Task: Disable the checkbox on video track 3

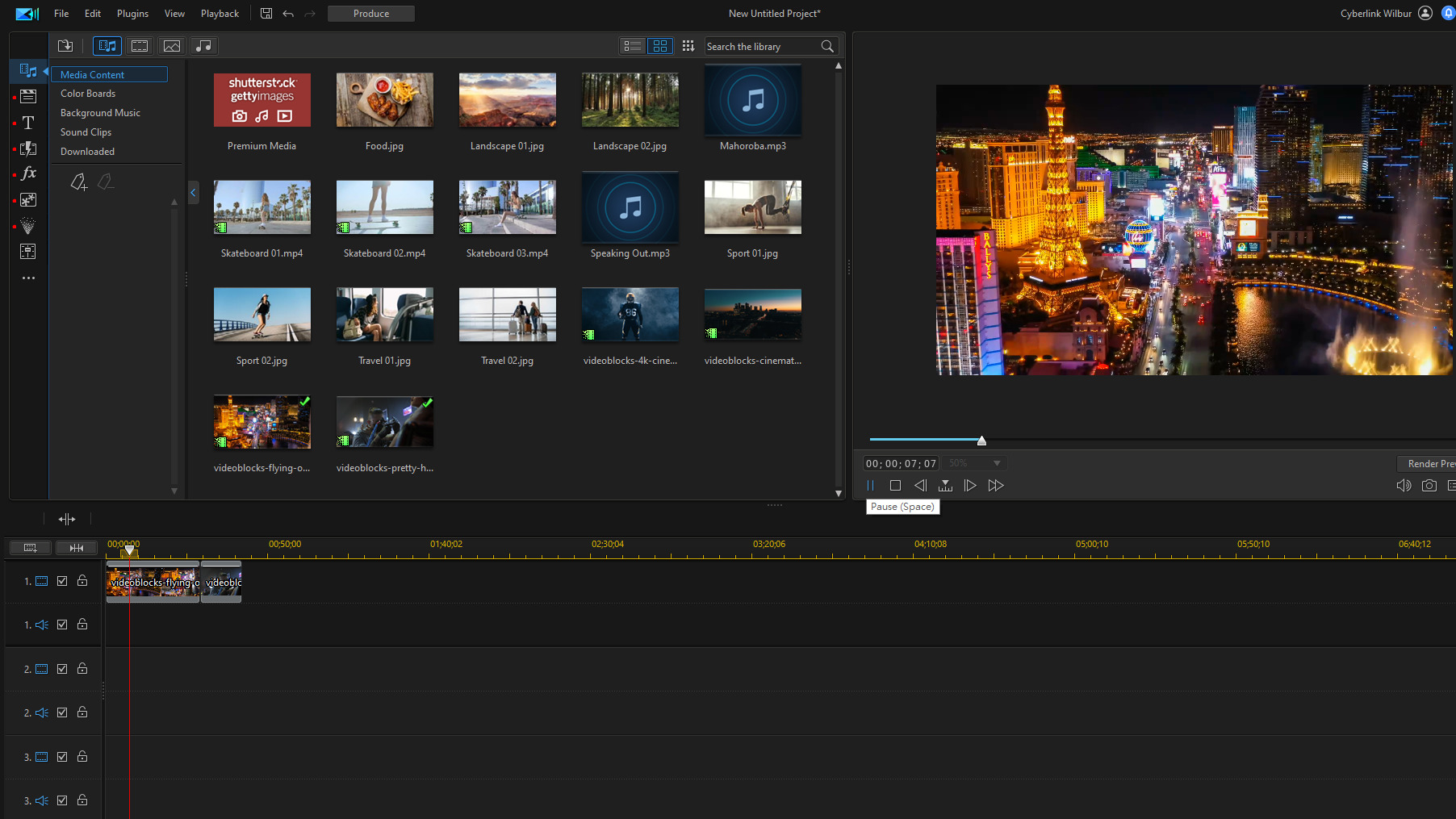Action: (x=62, y=756)
